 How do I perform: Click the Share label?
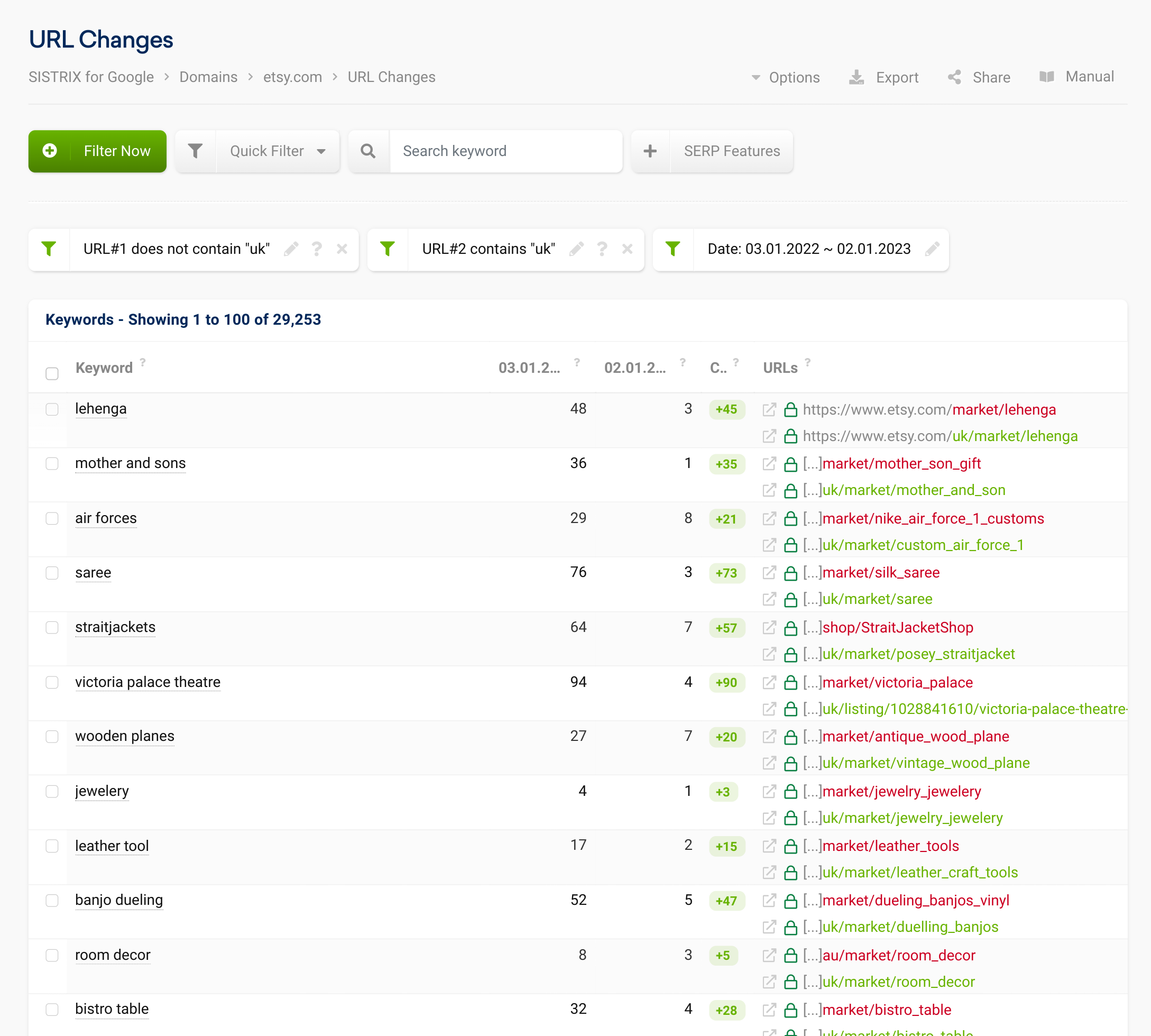(x=991, y=77)
